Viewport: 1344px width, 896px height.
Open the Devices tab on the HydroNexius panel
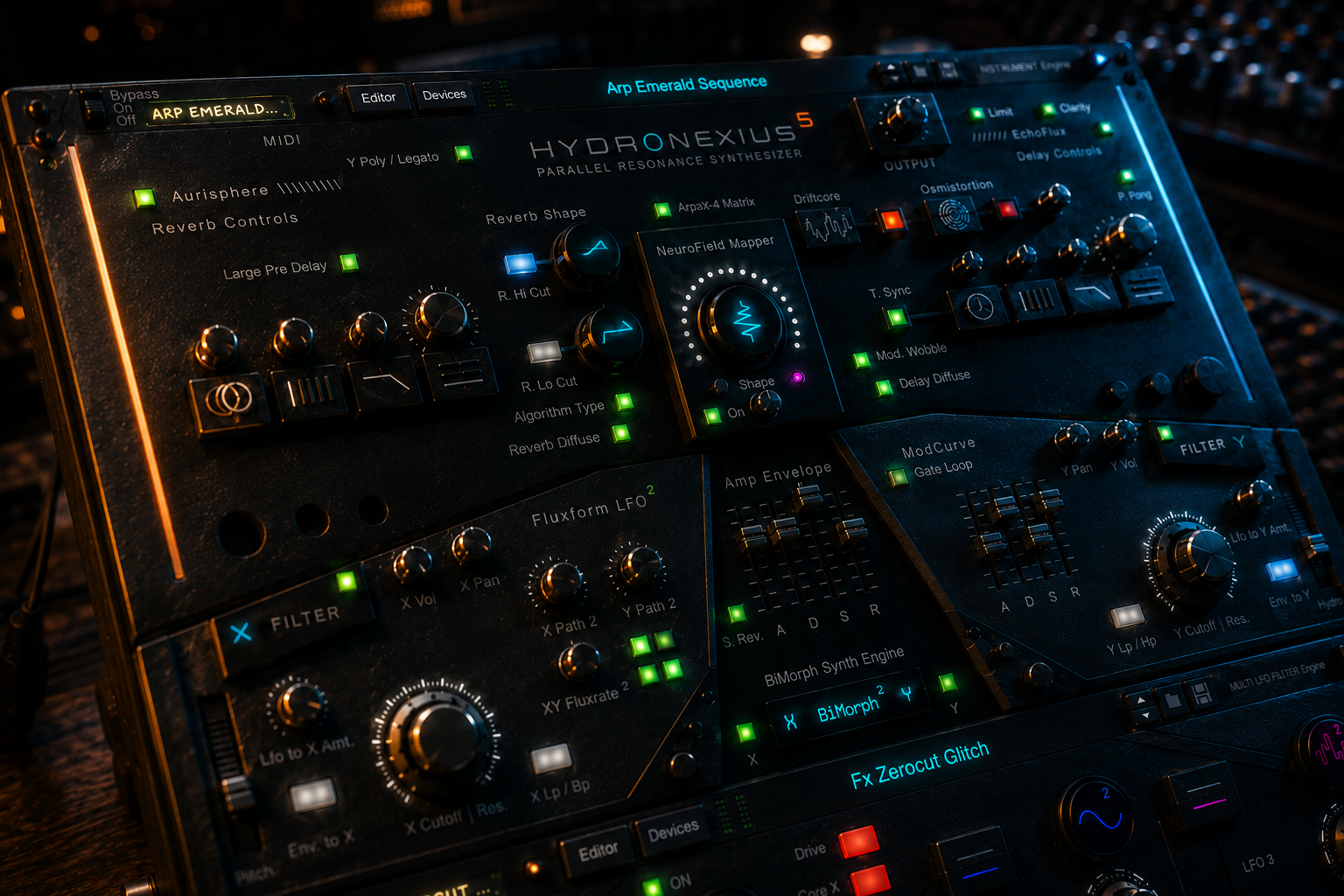click(x=444, y=94)
